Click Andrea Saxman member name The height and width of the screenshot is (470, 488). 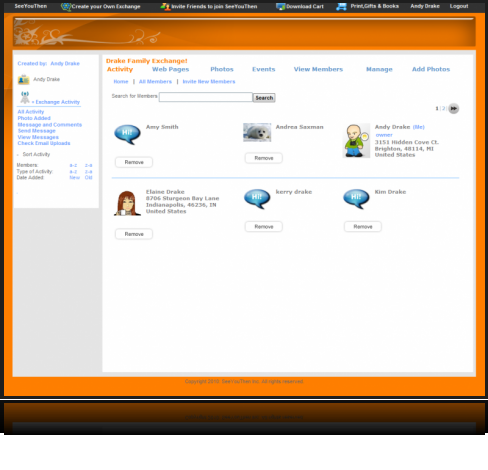[299, 127]
